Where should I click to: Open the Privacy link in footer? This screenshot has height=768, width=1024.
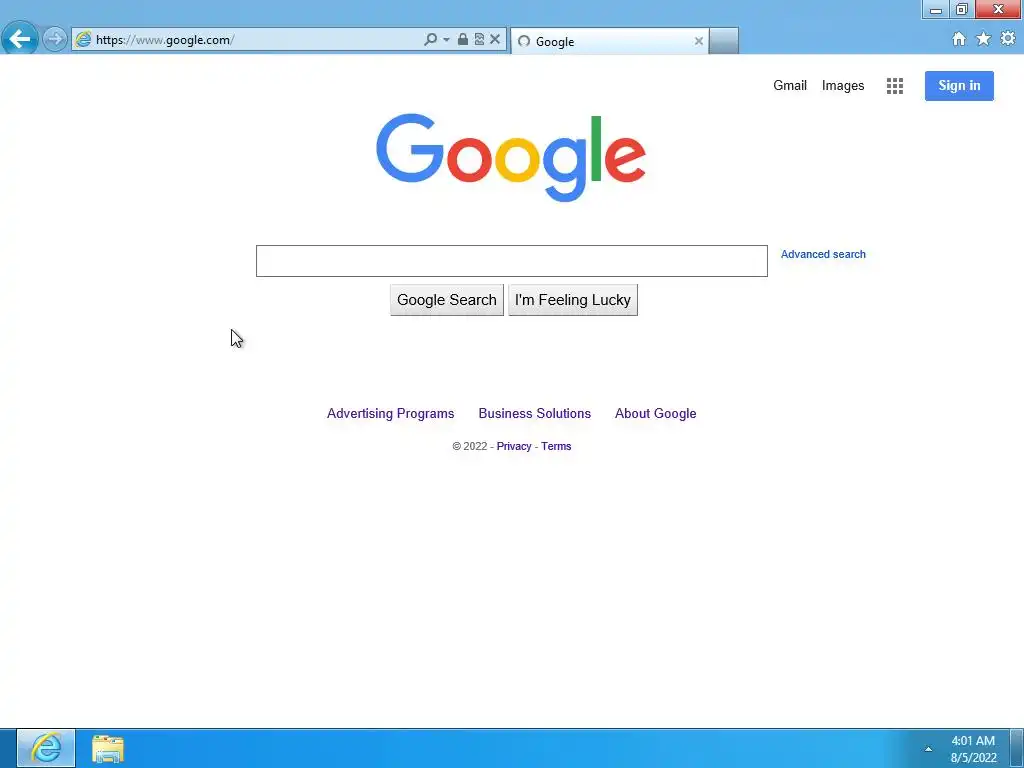pos(514,446)
